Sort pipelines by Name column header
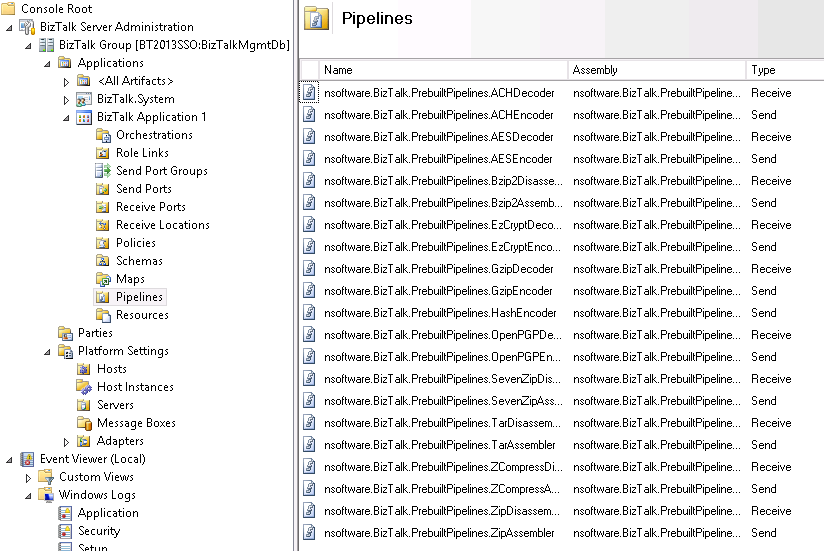 pyautogui.click(x=443, y=70)
